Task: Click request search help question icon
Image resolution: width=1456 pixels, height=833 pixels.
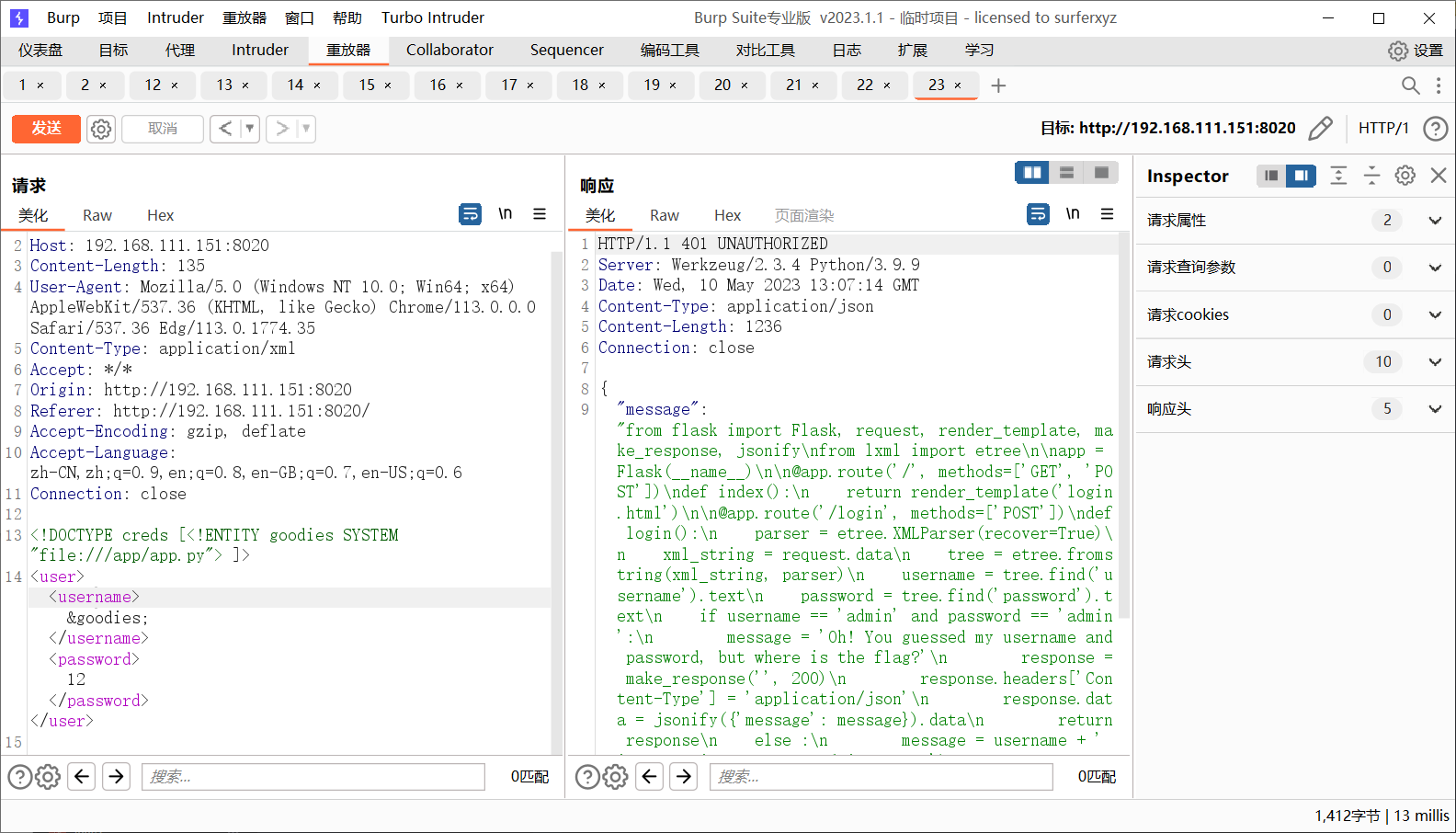Action: click(x=20, y=777)
